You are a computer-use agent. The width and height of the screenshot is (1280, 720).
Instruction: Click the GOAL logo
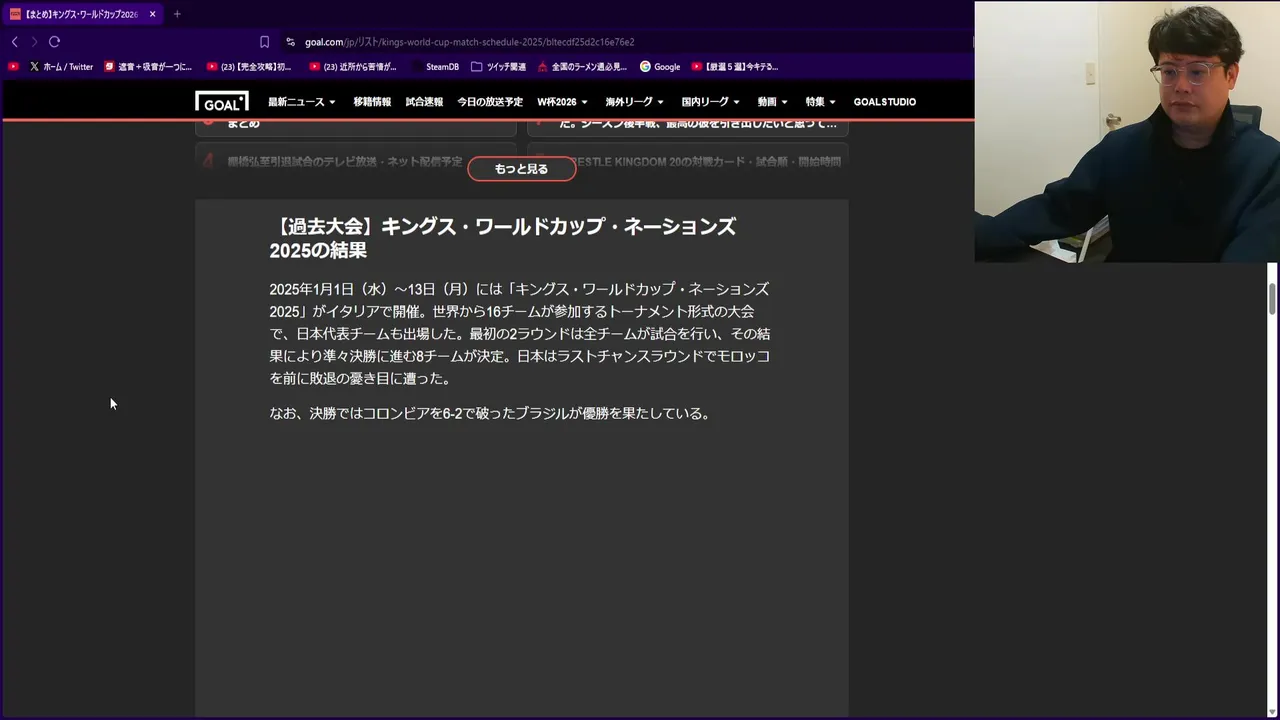coord(222,101)
